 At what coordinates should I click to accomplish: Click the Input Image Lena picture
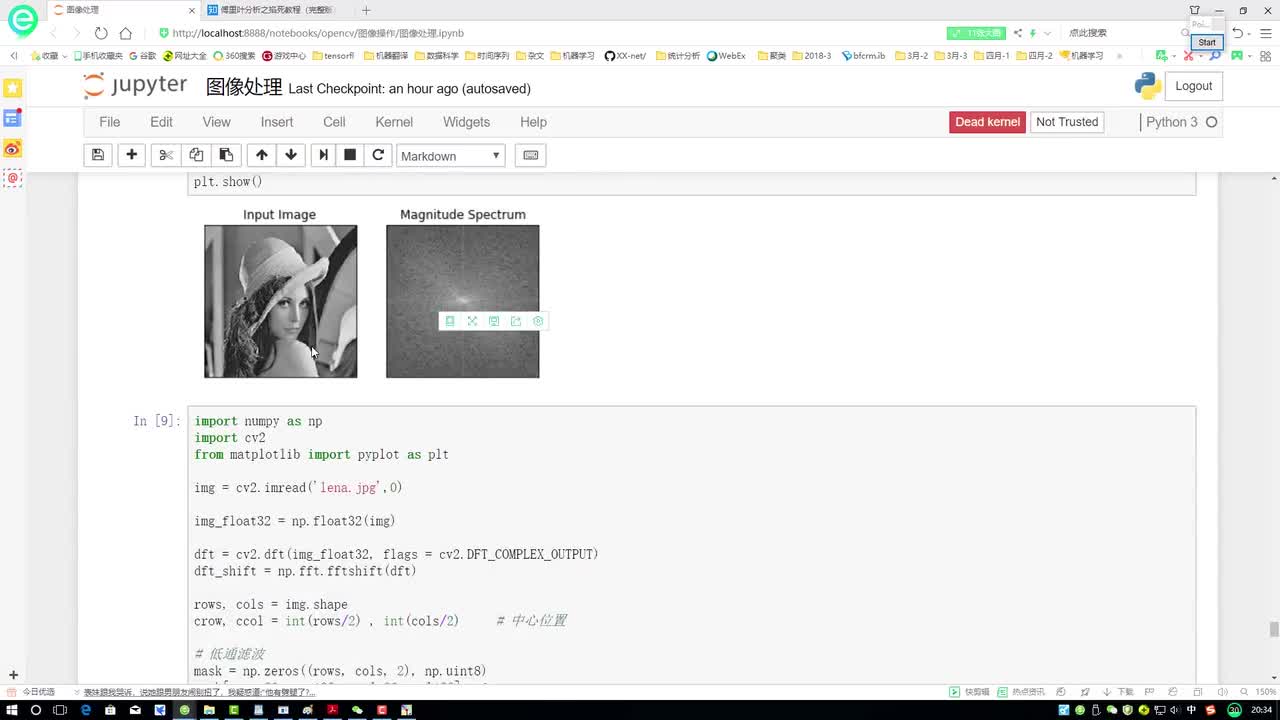click(280, 301)
